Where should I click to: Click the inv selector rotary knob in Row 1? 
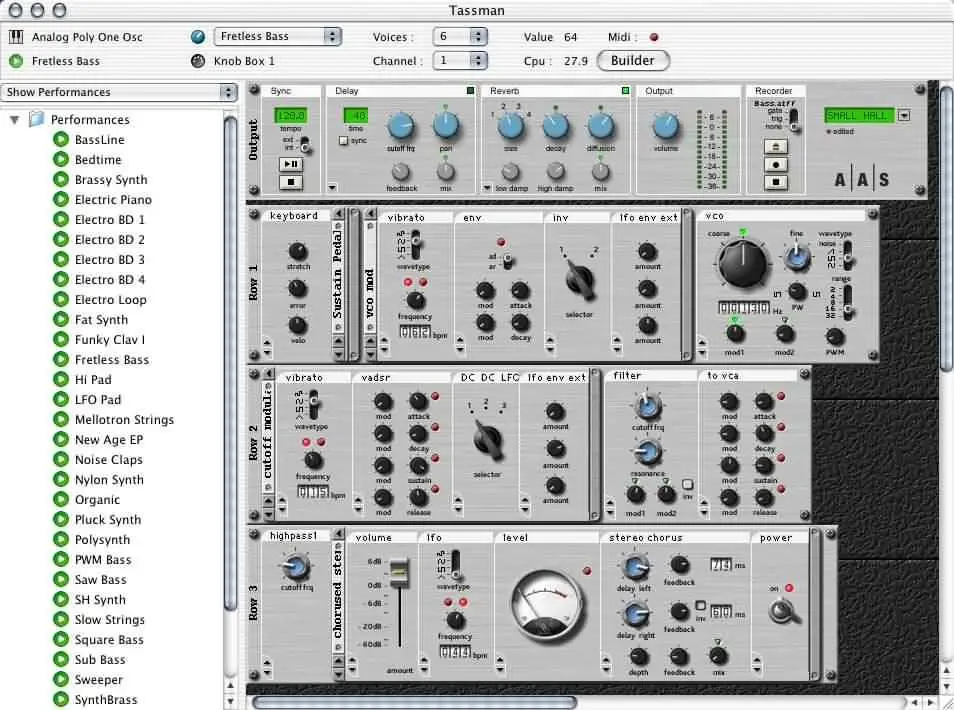pyautogui.click(x=578, y=281)
